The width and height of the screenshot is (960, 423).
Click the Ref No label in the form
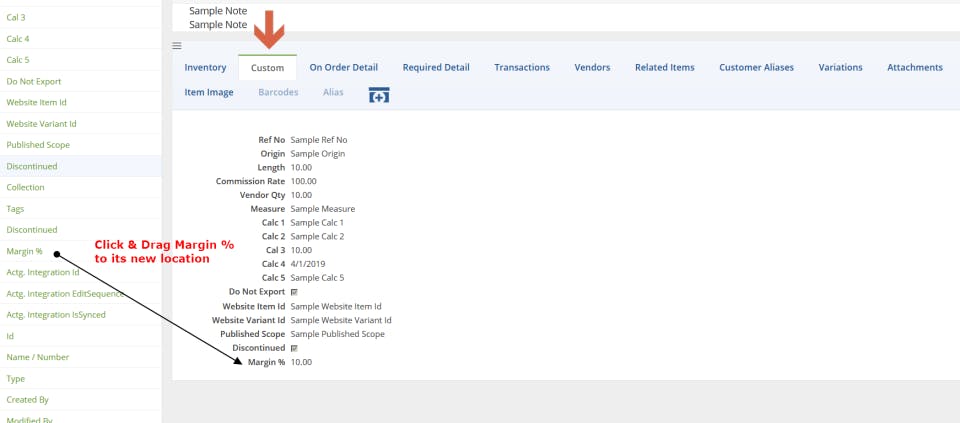click(272, 140)
